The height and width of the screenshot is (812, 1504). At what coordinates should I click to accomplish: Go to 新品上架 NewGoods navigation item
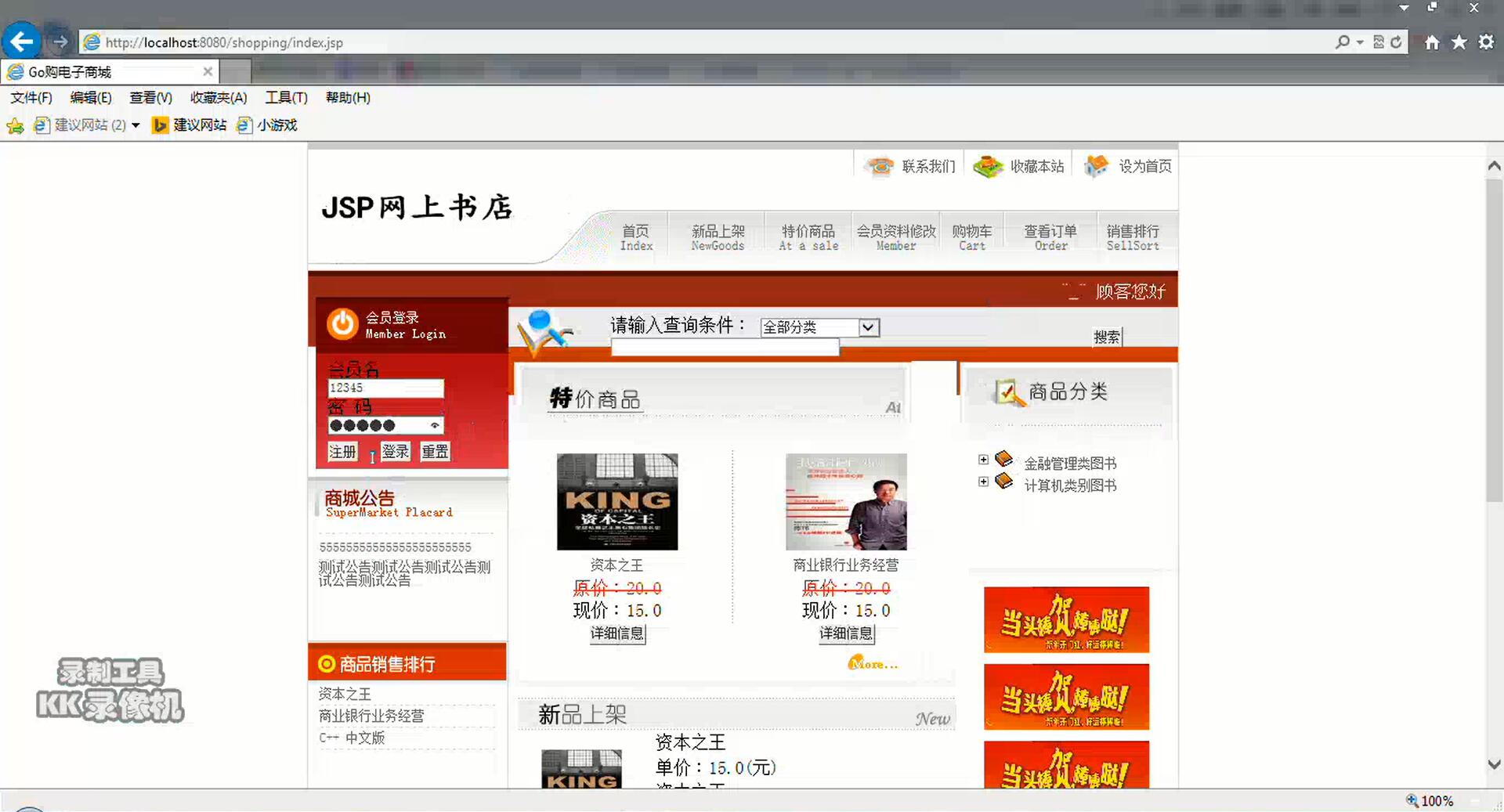pos(718,237)
